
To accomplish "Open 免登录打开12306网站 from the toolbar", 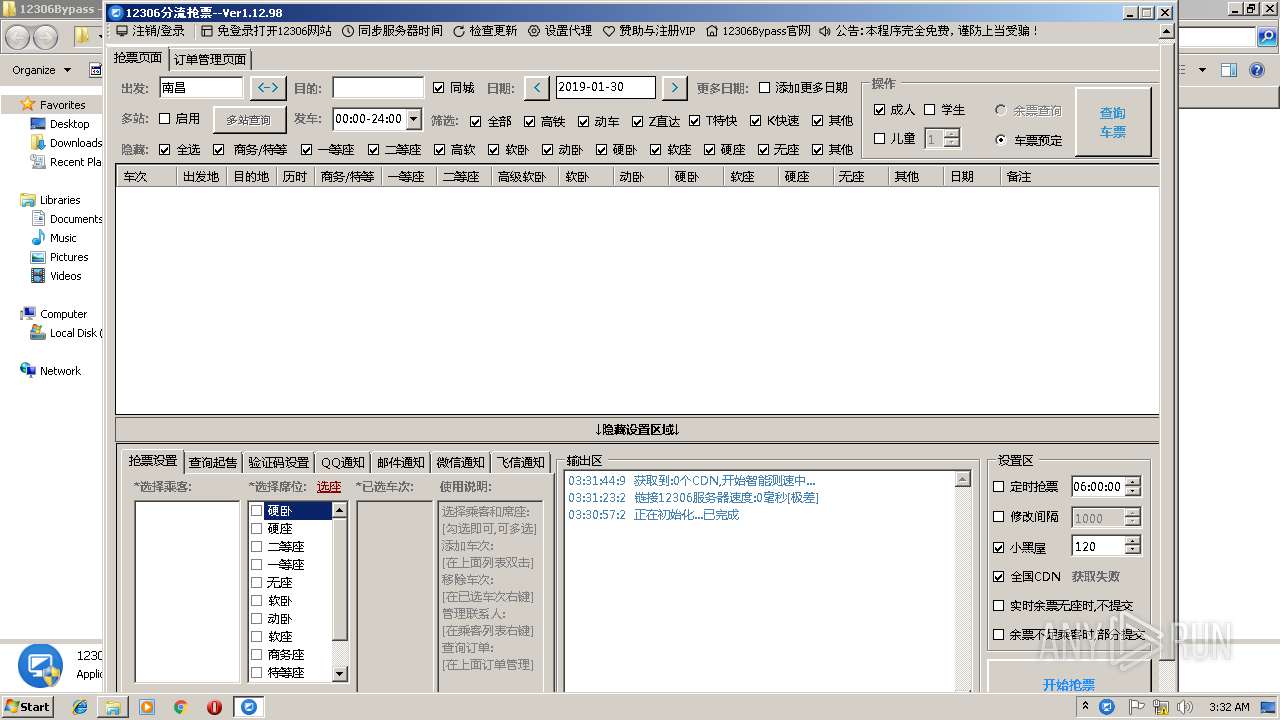I will (x=266, y=31).
